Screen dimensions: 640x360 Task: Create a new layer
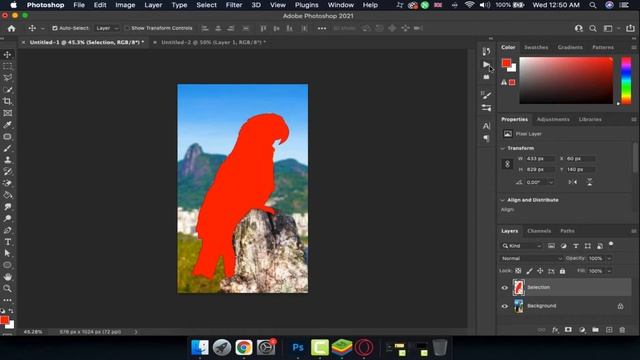pyautogui.click(x=609, y=330)
